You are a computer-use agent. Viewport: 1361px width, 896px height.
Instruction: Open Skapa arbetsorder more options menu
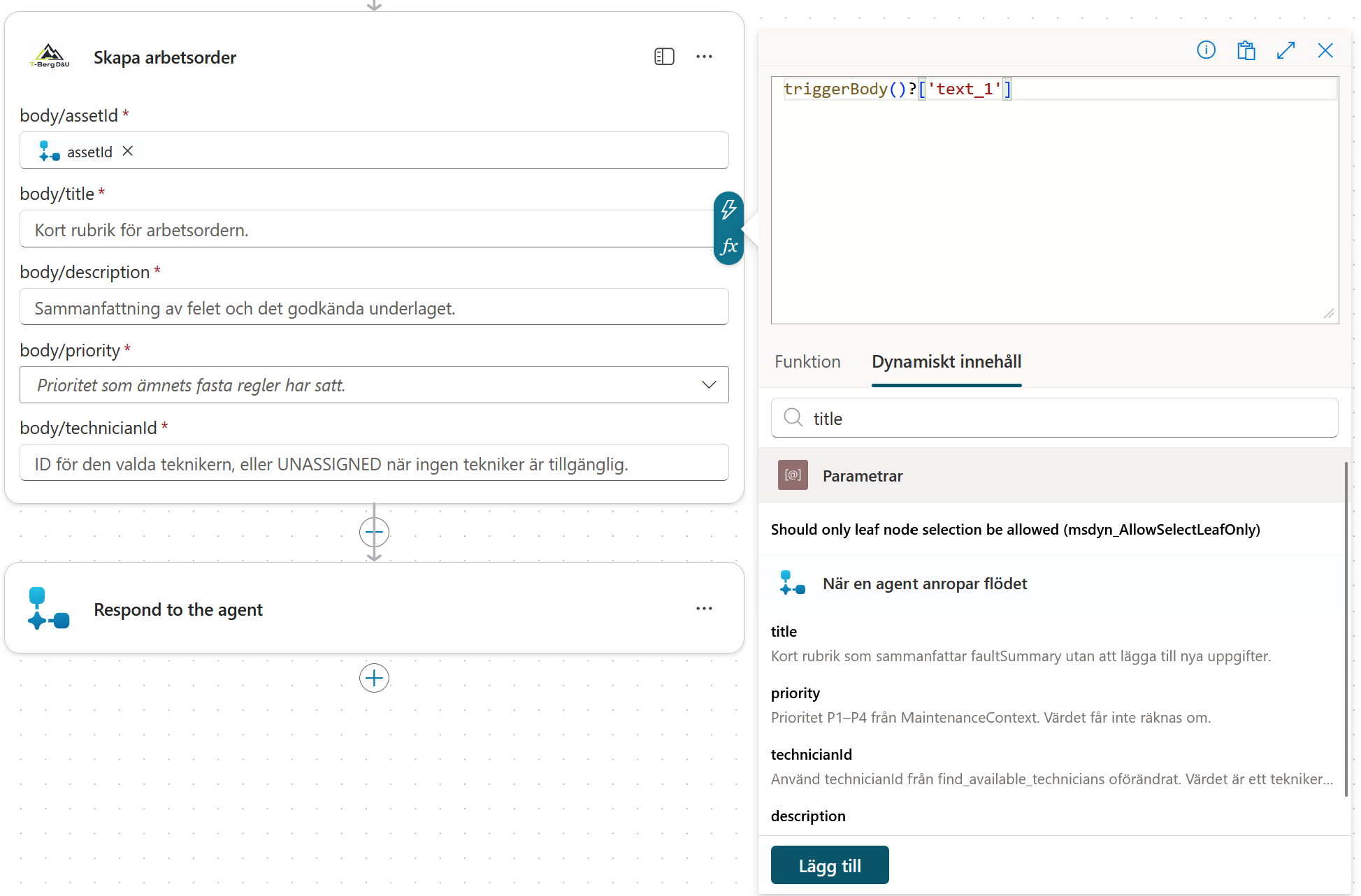point(704,57)
